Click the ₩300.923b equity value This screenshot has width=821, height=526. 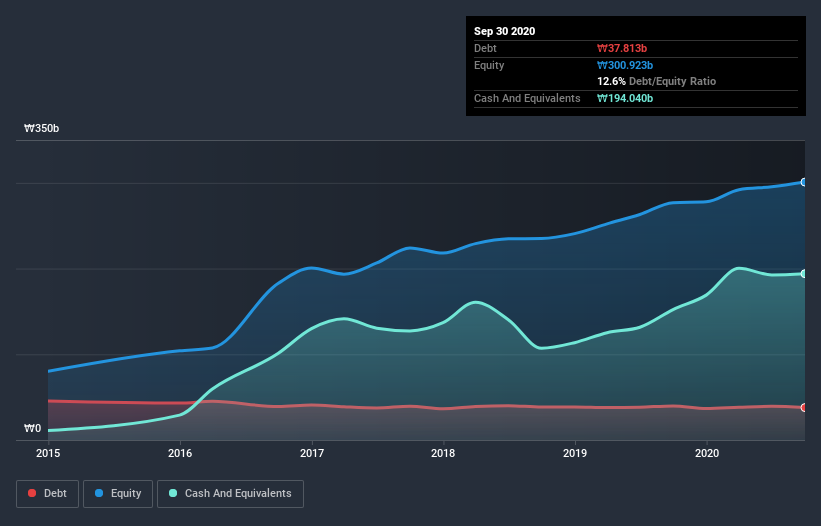coord(625,65)
